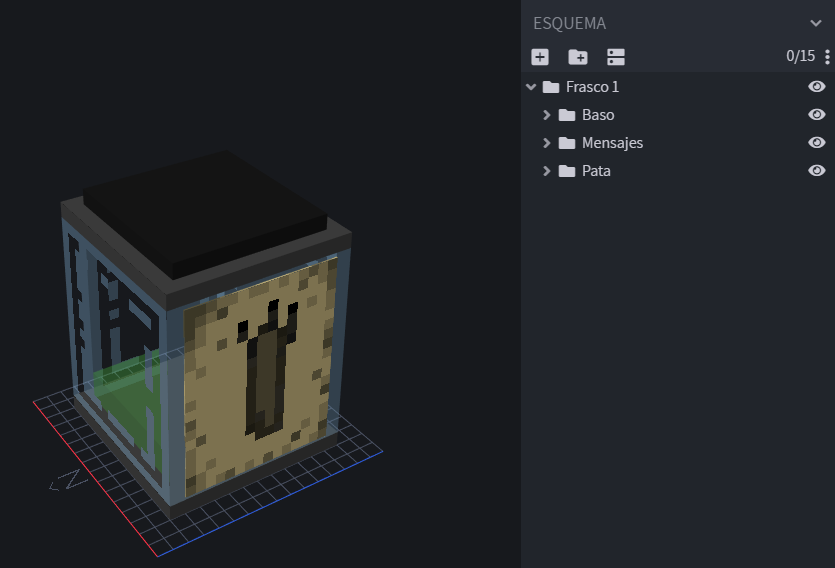Click the Baso folder icon

pyautogui.click(x=567, y=115)
